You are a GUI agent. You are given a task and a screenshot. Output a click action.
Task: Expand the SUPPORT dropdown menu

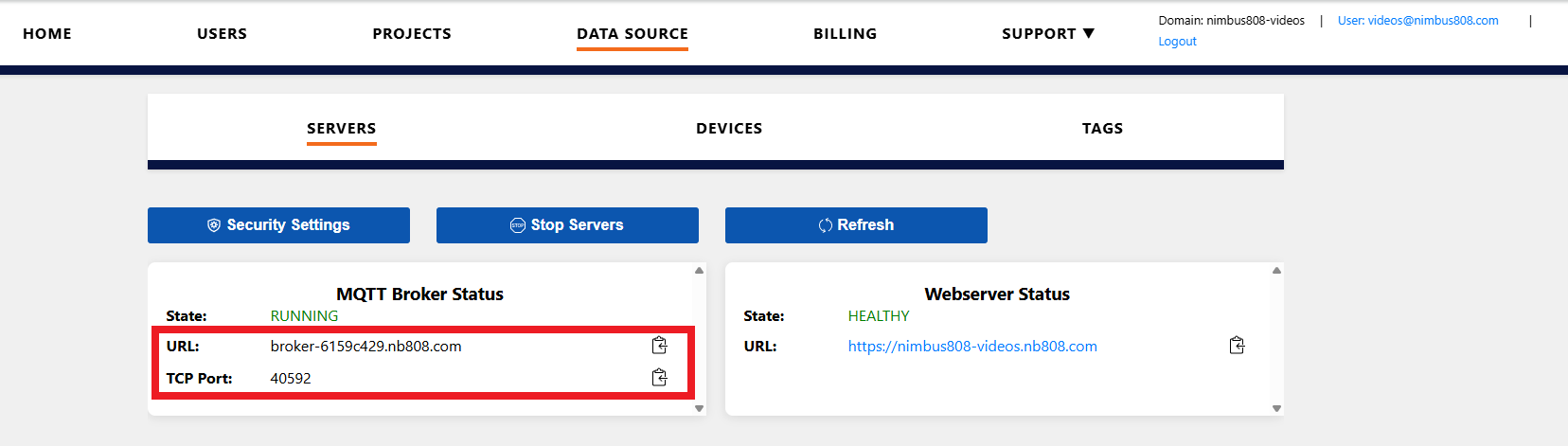[1047, 34]
